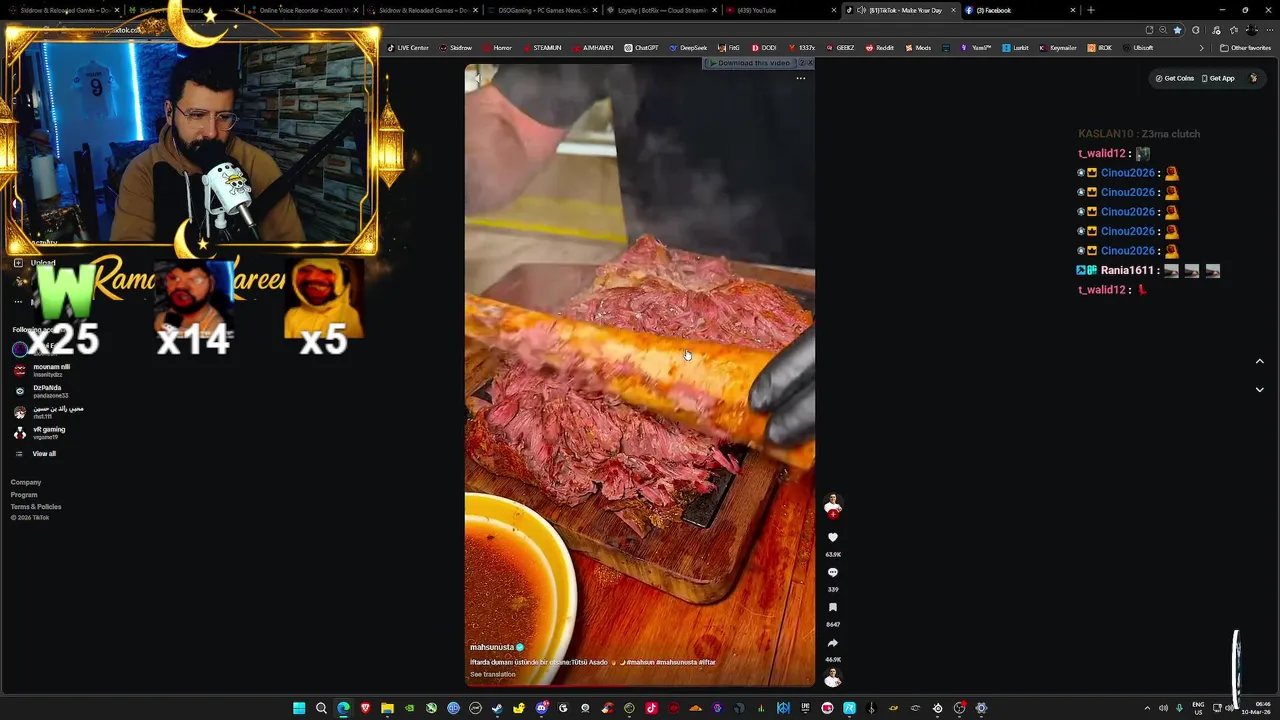
Task: Click the zoom magnifier in address bar
Action: pyautogui.click(x=1162, y=30)
